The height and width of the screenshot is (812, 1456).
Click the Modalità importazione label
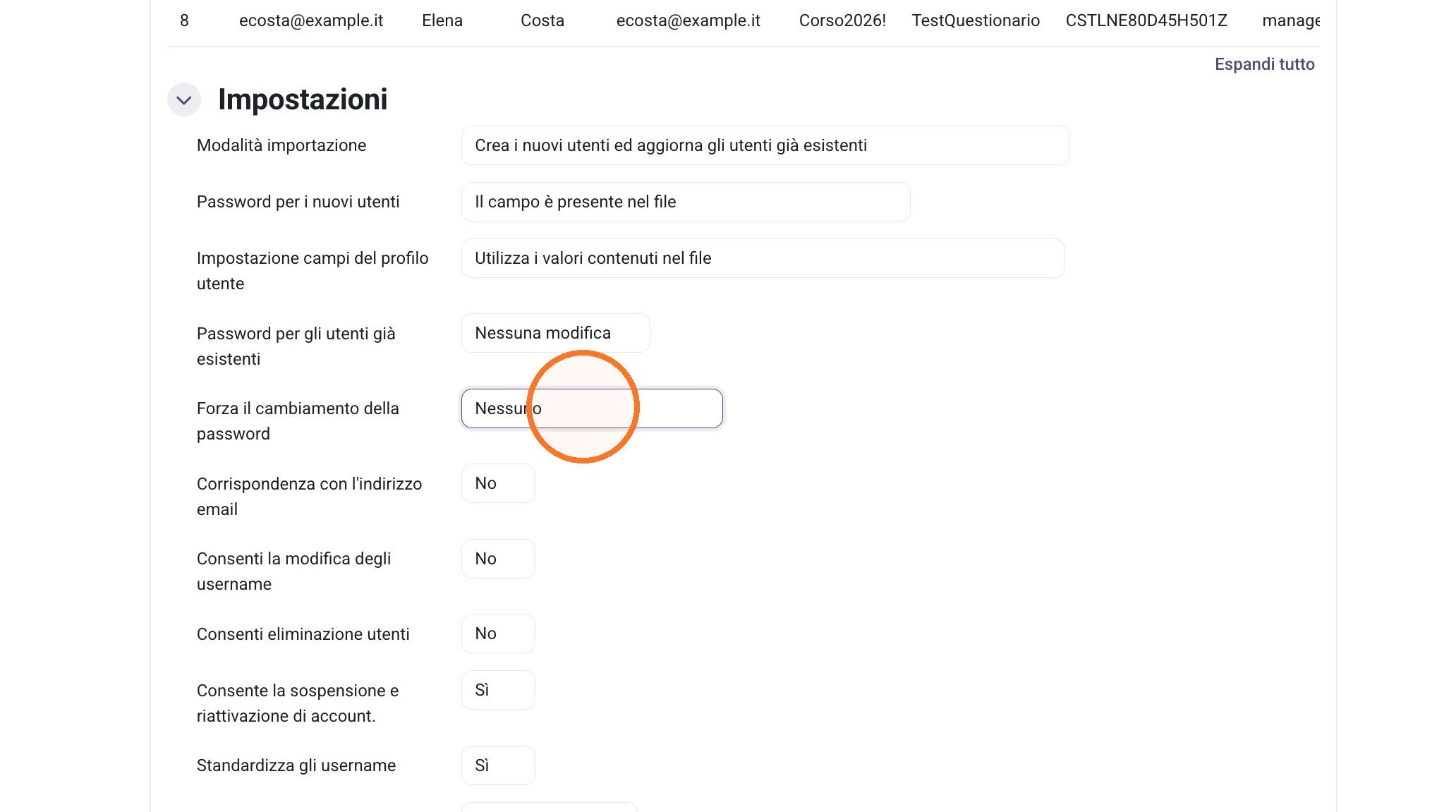[x=281, y=145]
